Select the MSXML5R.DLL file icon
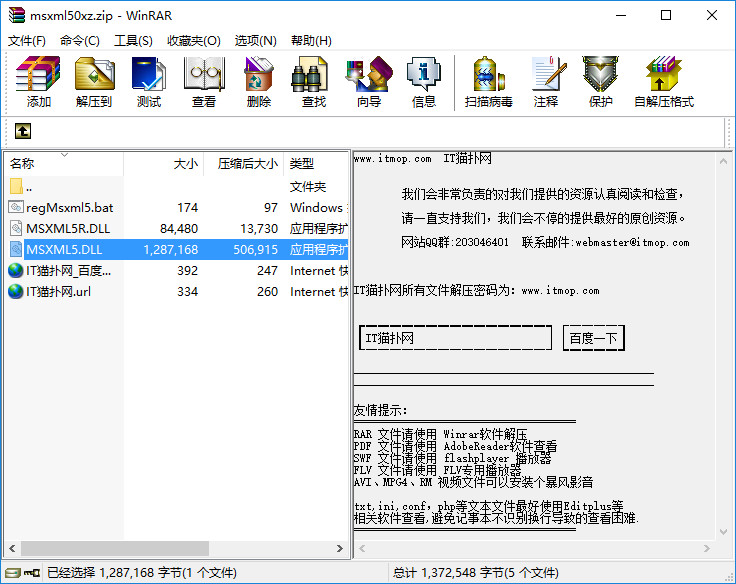The height and width of the screenshot is (584, 736). [16, 228]
